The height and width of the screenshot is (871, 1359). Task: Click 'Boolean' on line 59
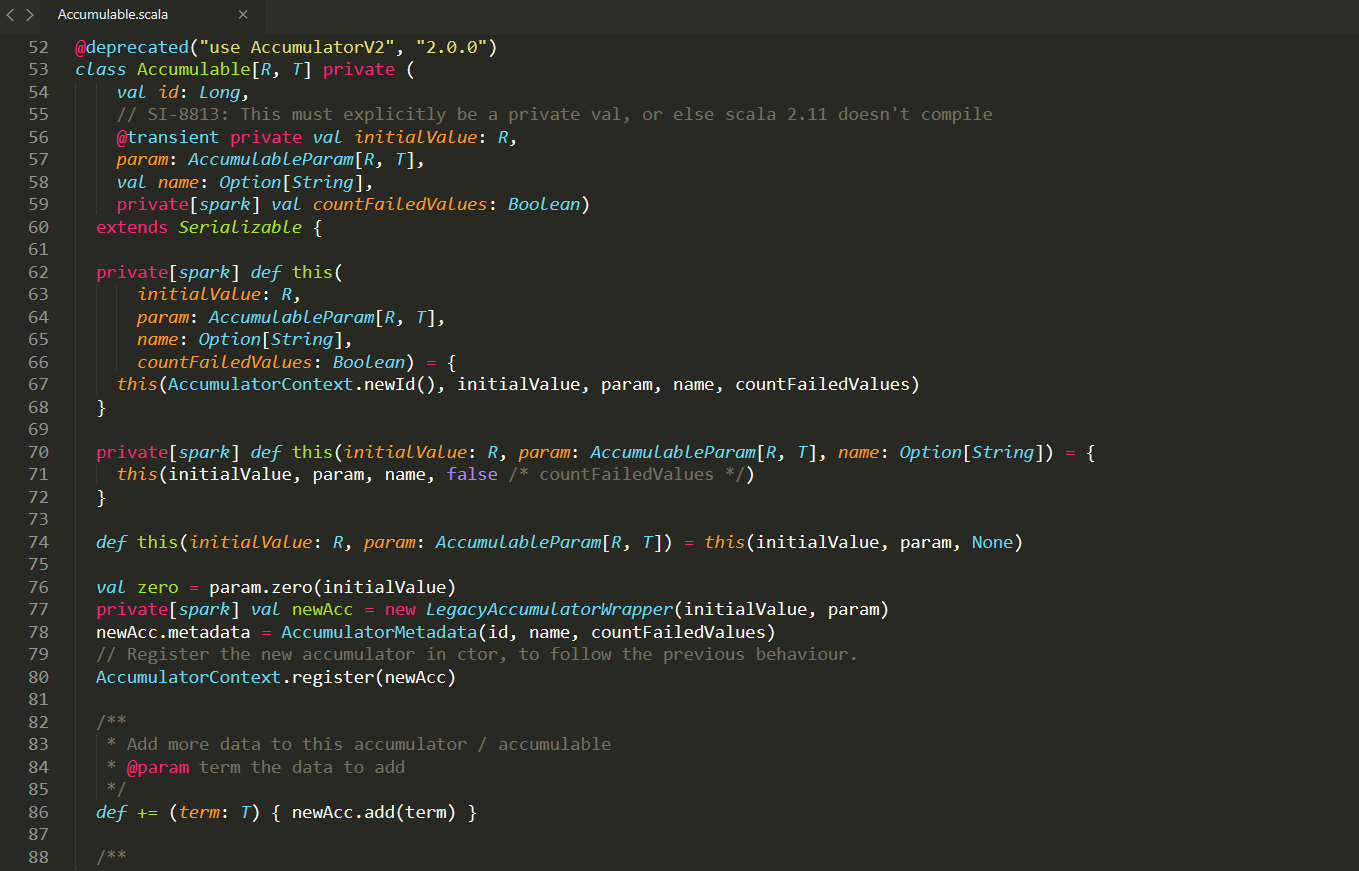(543, 204)
